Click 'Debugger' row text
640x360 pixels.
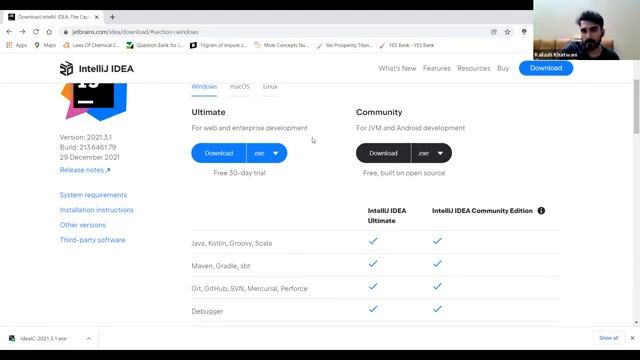point(207,311)
